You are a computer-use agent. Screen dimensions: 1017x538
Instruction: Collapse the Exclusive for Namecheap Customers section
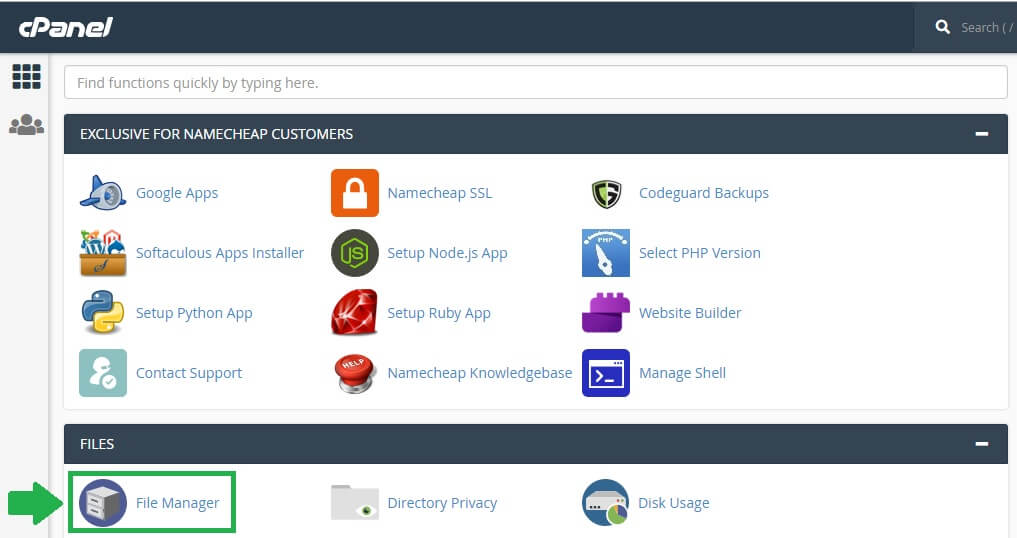click(982, 134)
